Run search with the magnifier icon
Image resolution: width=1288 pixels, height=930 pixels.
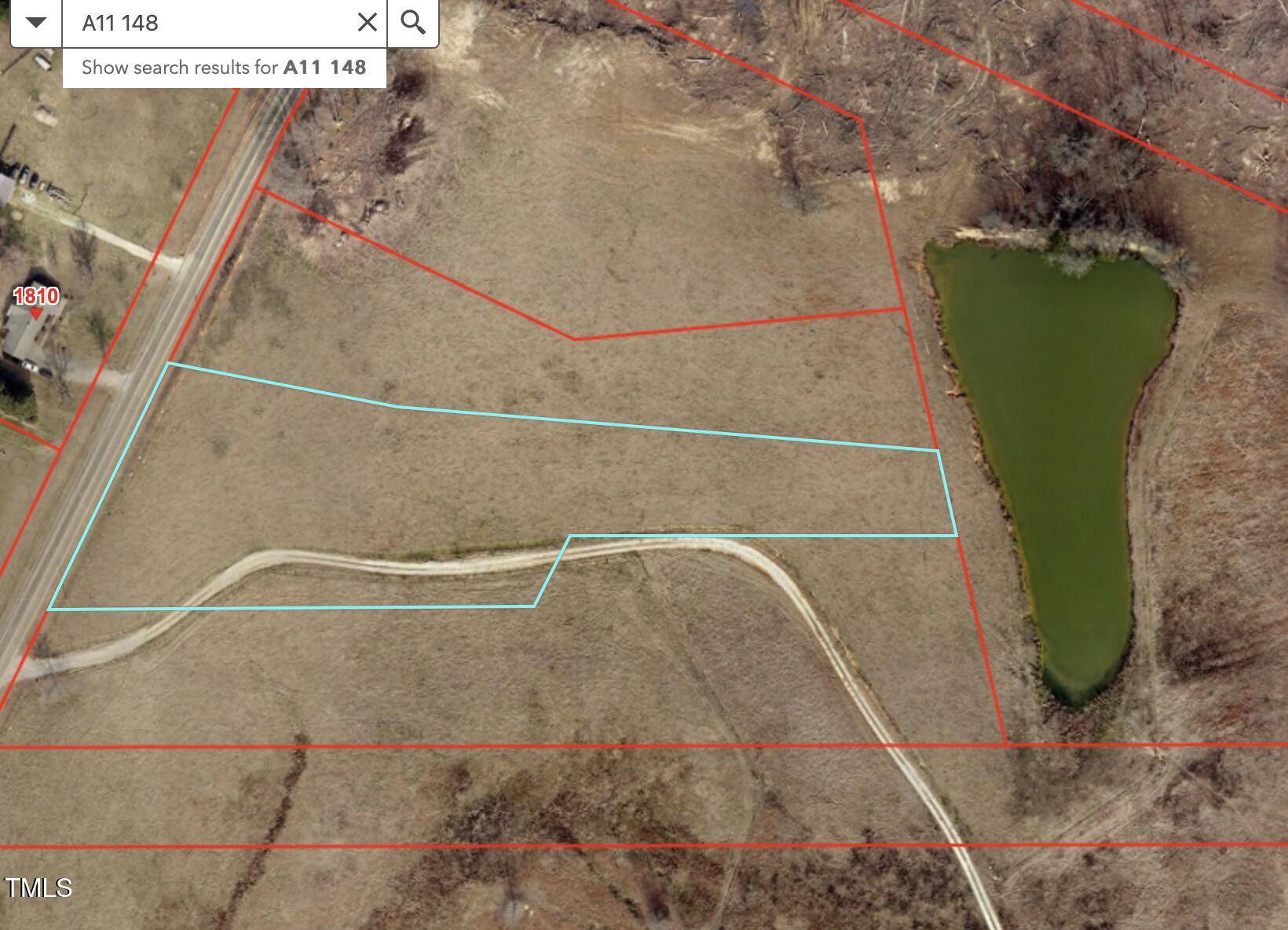[413, 23]
